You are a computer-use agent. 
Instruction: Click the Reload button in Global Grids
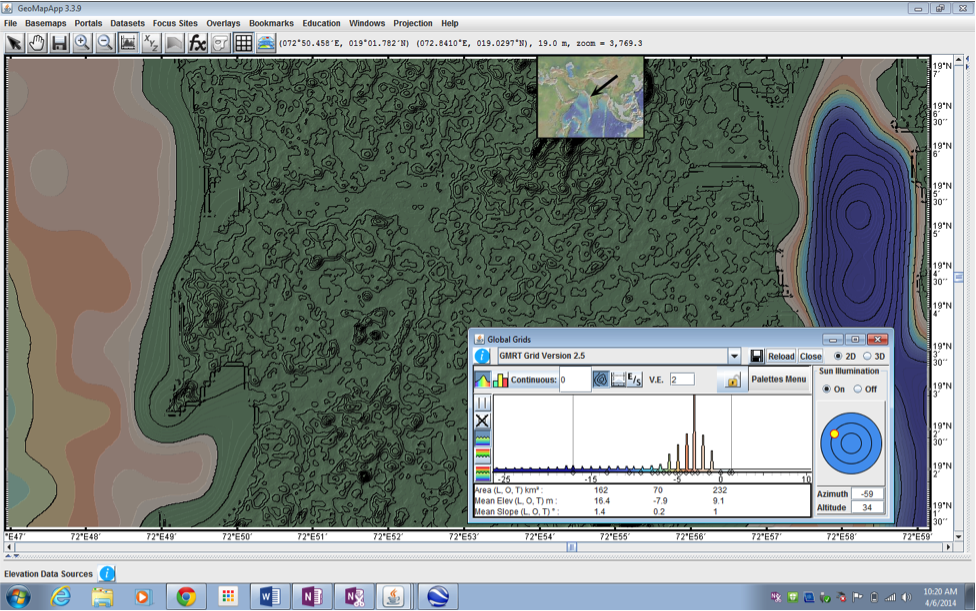coord(781,356)
